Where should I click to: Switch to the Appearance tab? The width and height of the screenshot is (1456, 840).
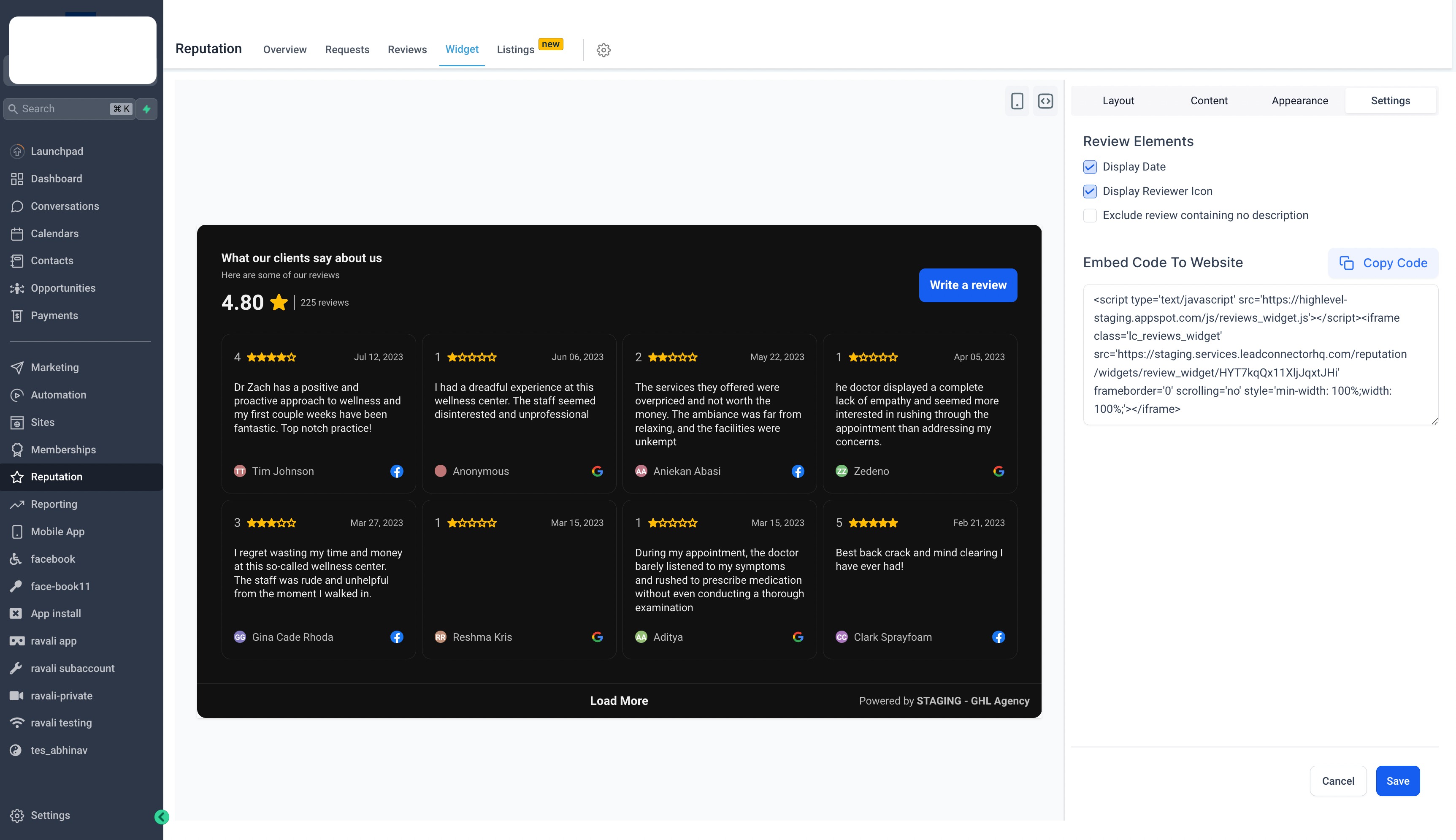(x=1299, y=101)
